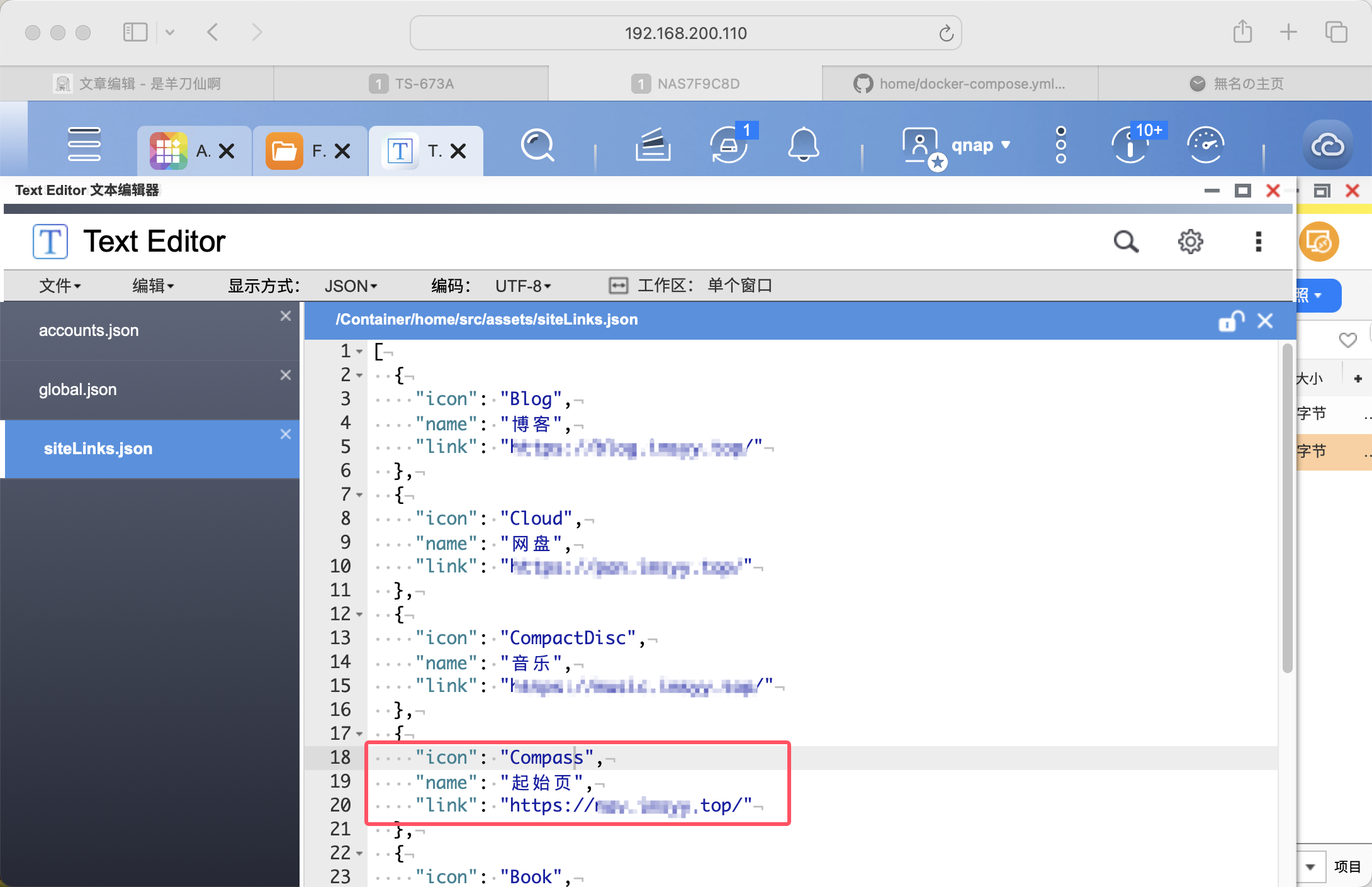
Task: Open the QTS main menu hamburger icon
Action: tap(84, 145)
